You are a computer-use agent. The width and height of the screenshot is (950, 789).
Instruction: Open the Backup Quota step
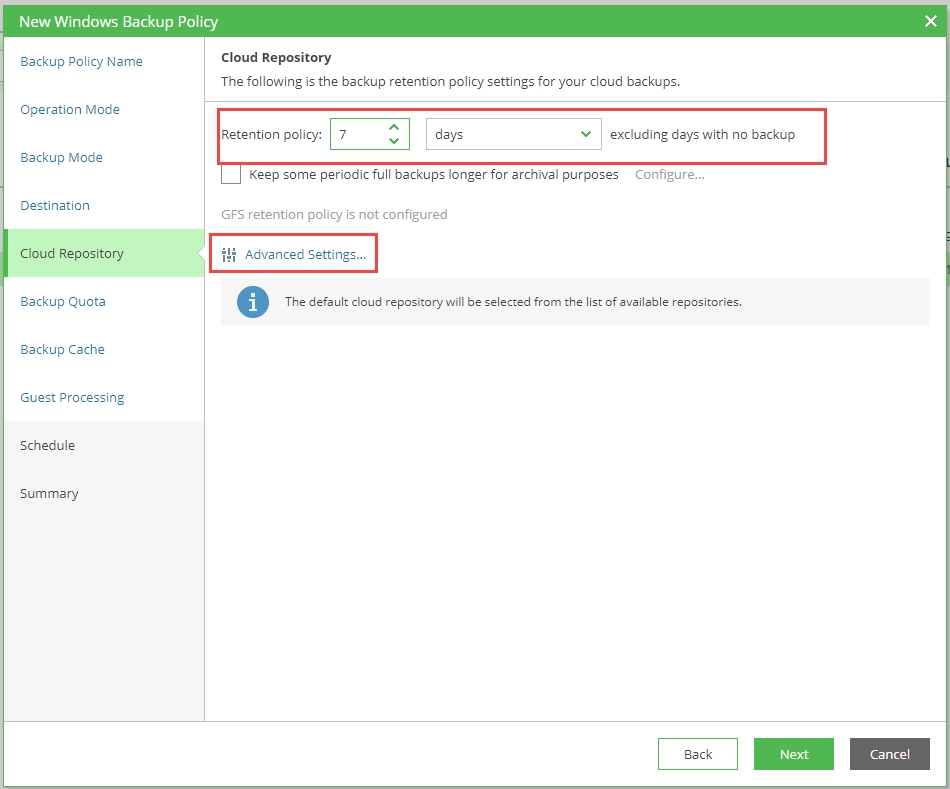tap(63, 302)
